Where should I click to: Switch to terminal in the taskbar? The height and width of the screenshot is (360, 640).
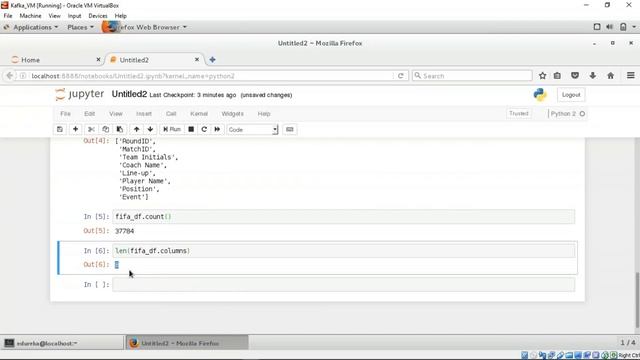[62, 343]
